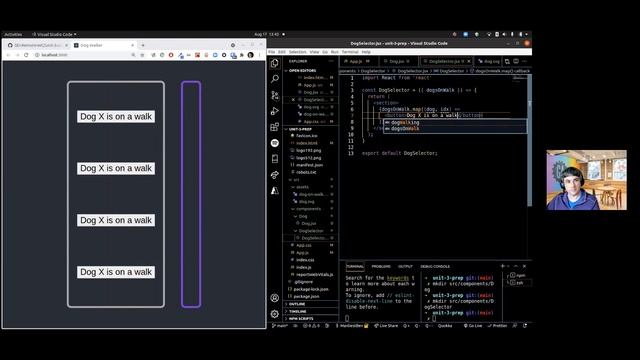Open a new Chrome tab
Image resolution: width=640 pixels, height=360 pixels.
(143, 45)
